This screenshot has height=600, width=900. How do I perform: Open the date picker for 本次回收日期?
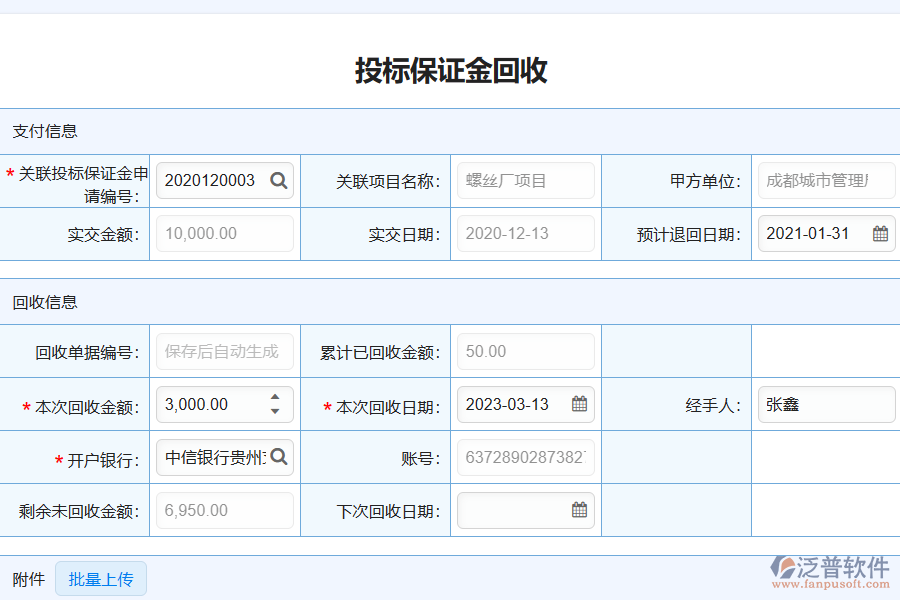click(x=580, y=404)
